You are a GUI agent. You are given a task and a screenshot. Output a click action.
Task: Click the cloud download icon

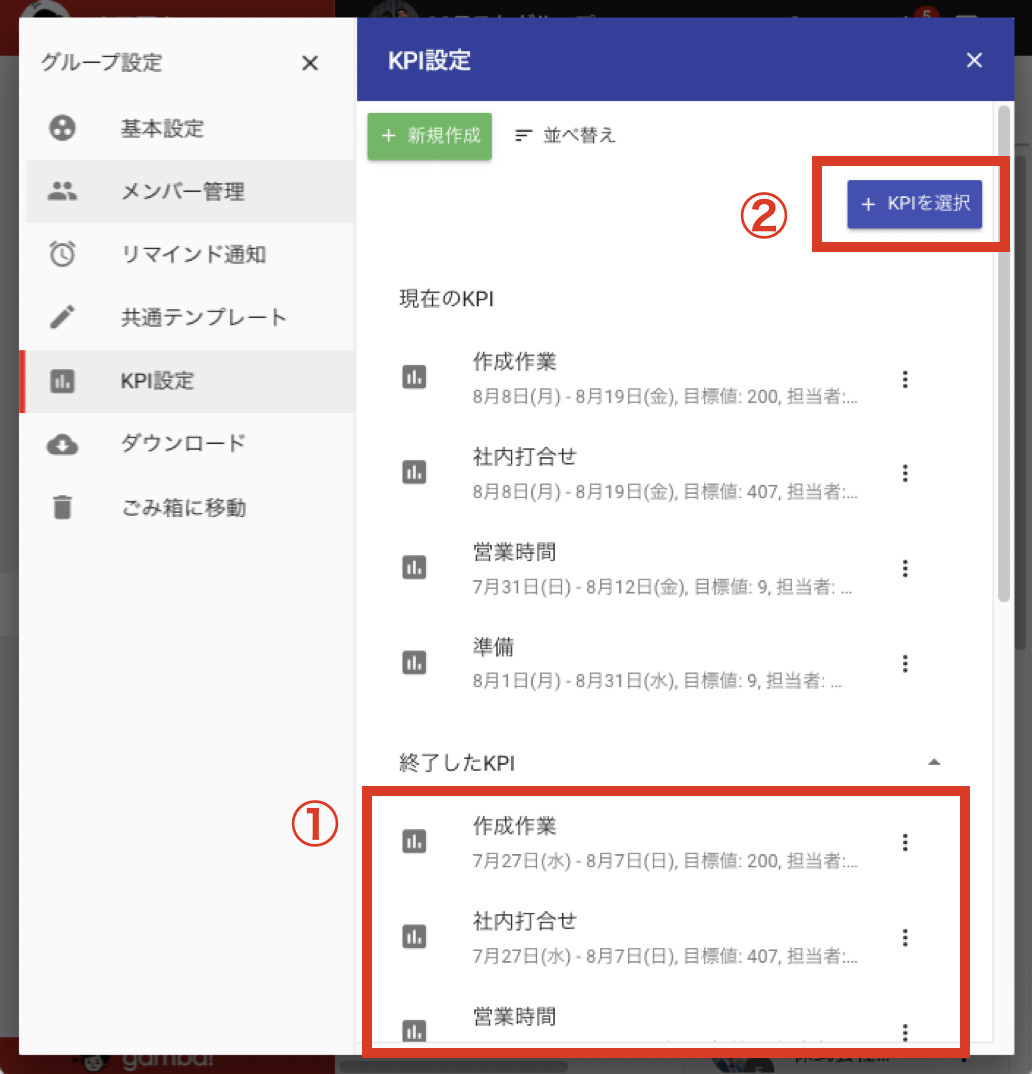click(62, 445)
